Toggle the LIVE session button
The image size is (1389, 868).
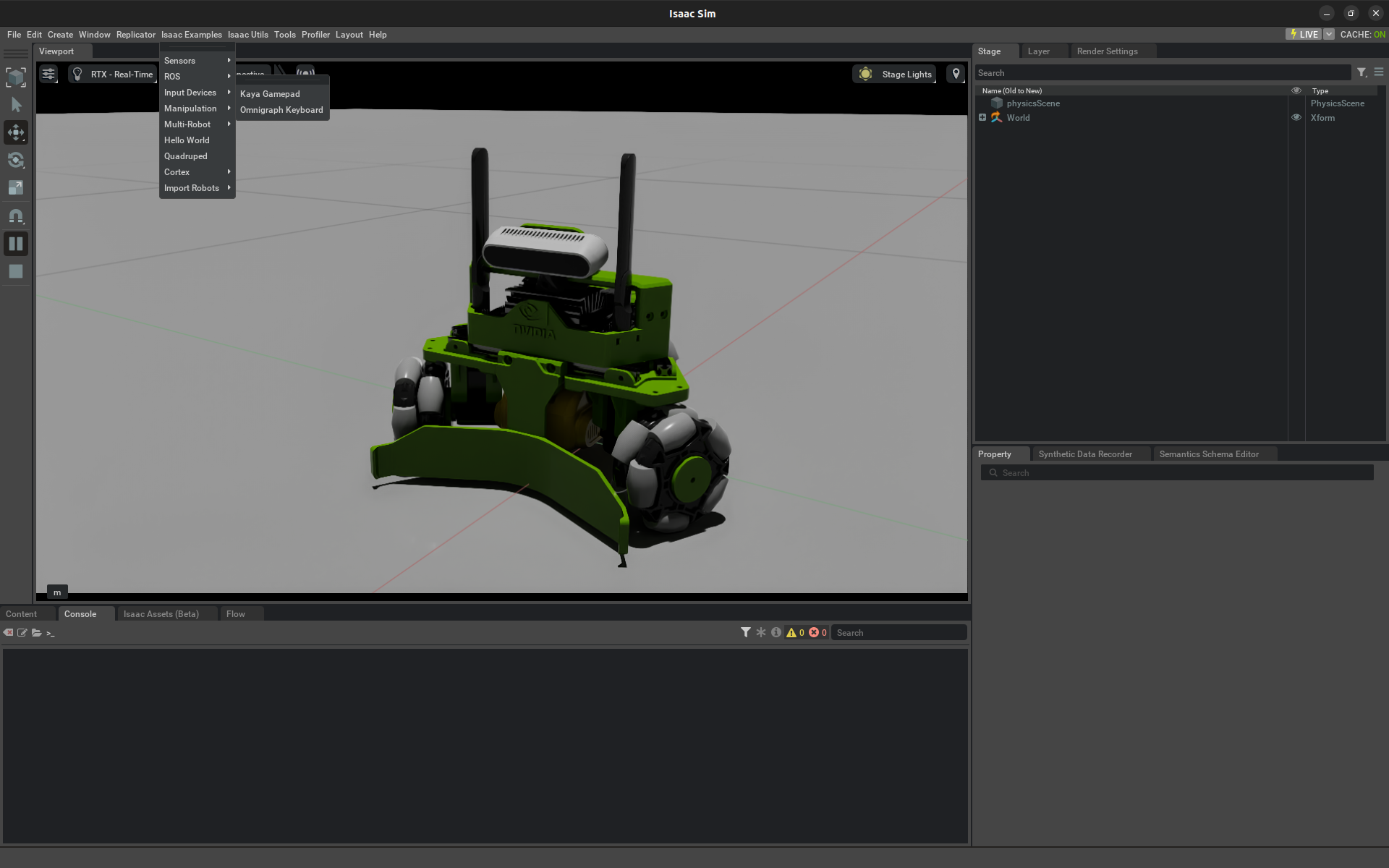point(1303,34)
